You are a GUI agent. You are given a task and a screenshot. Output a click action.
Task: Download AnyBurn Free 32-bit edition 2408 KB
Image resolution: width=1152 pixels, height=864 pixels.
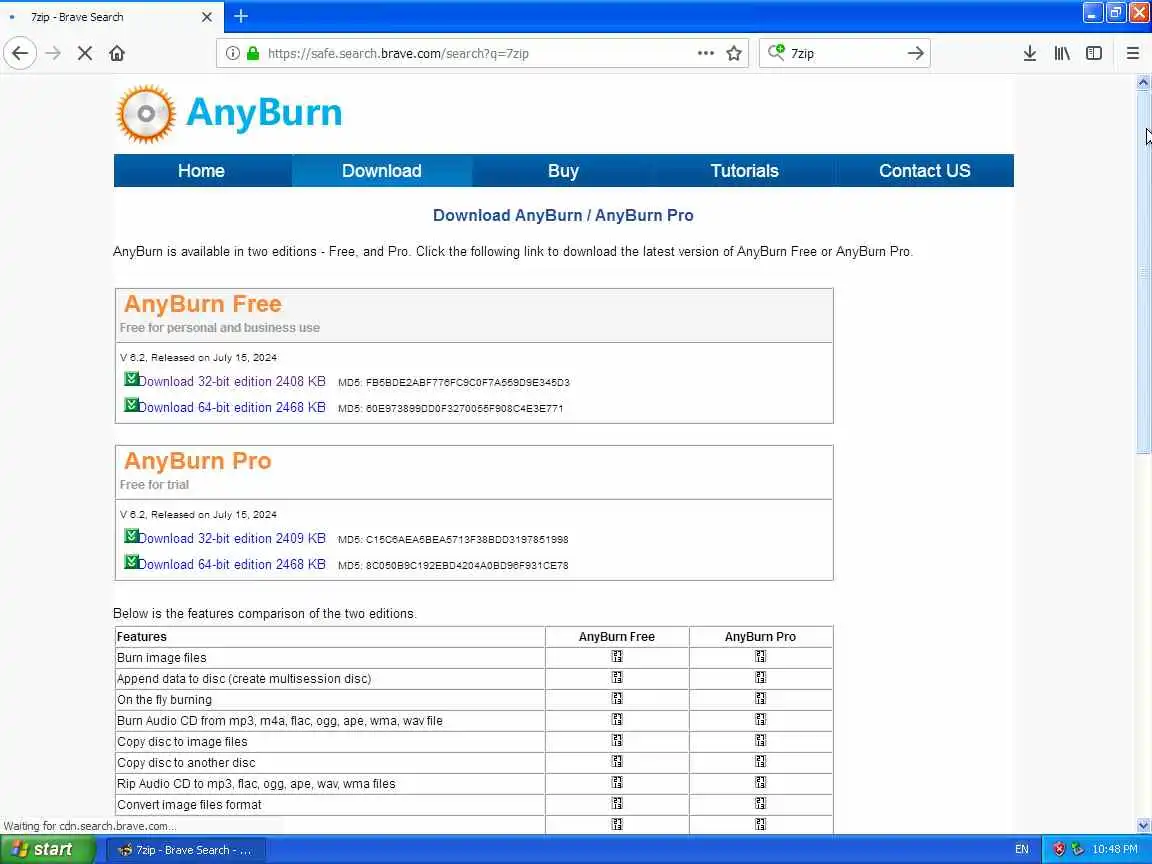click(231, 381)
